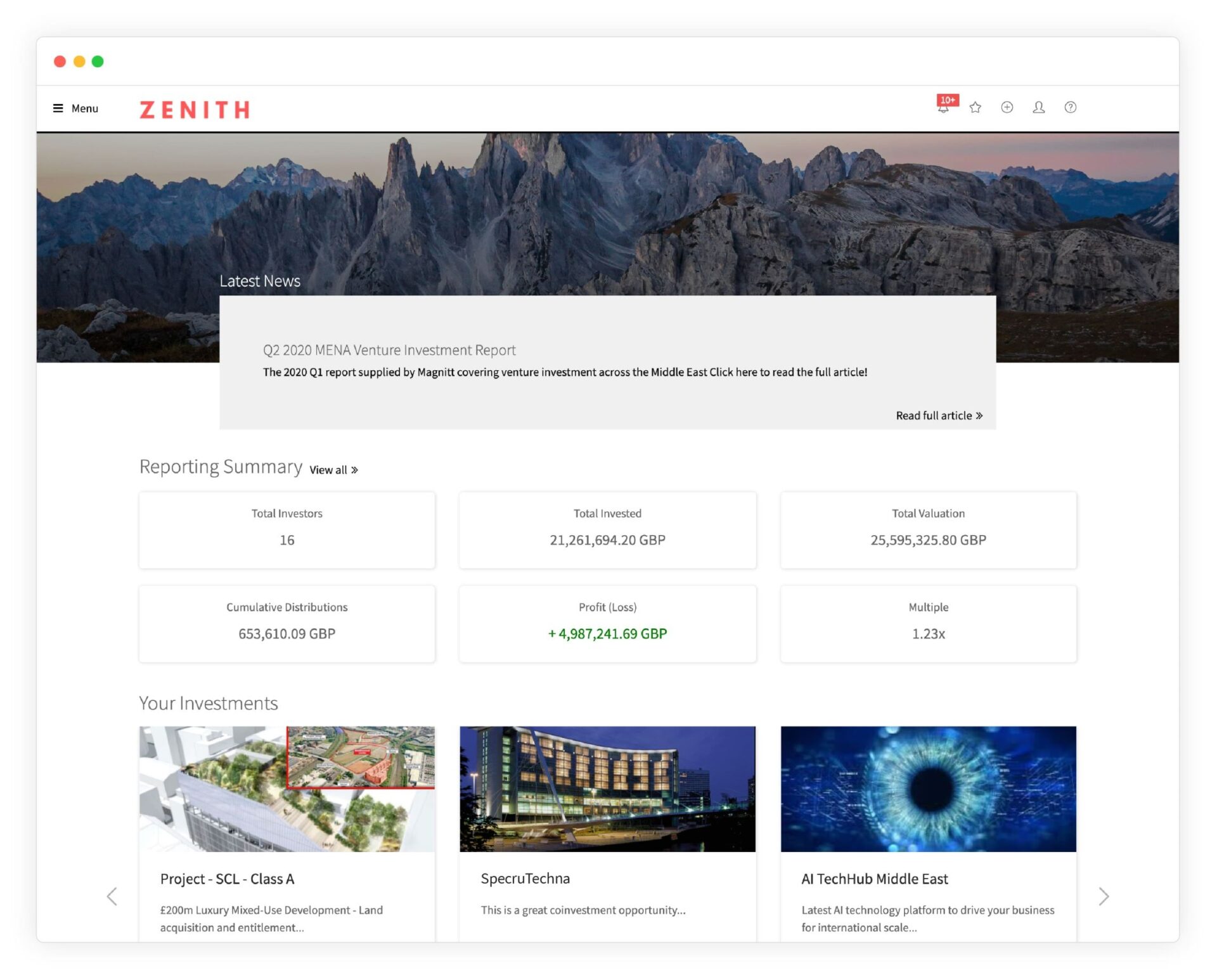Expand investments with the right carousel chevron
1217x980 pixels.
tap(1104, 896)
